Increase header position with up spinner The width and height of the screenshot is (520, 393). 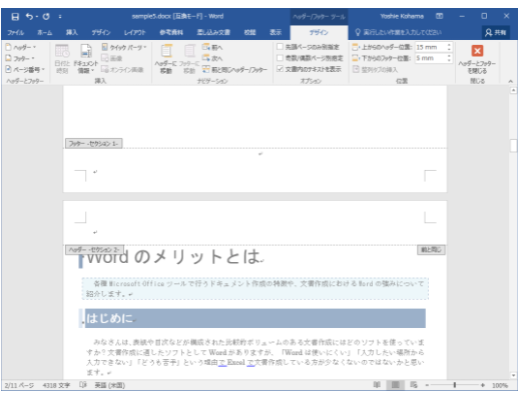point(449,45)
